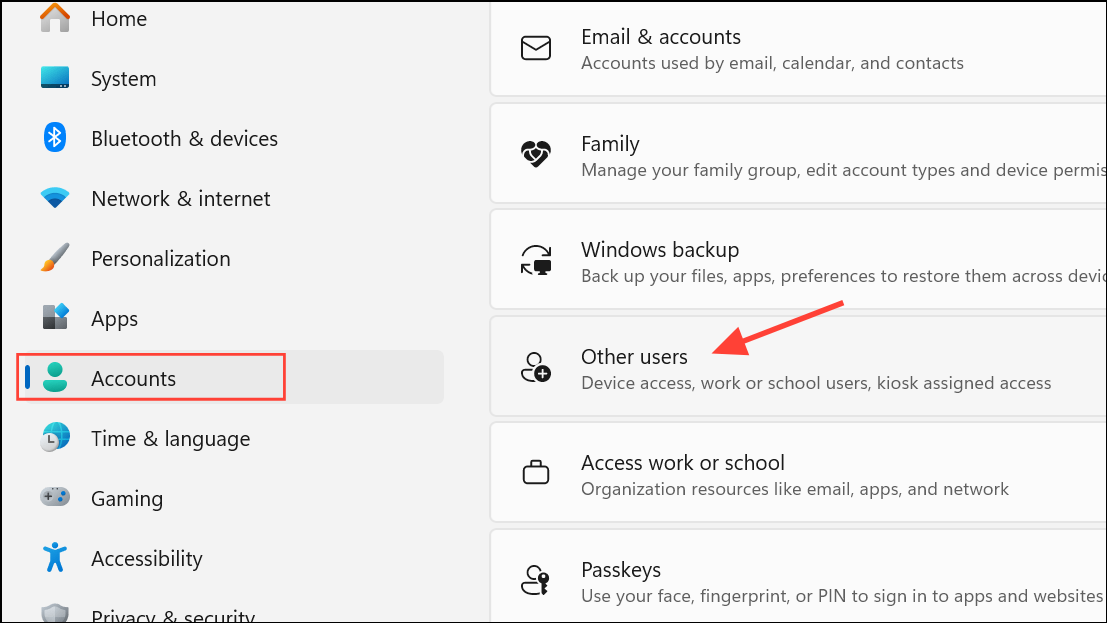Open the Other users page

coord(798,366)
